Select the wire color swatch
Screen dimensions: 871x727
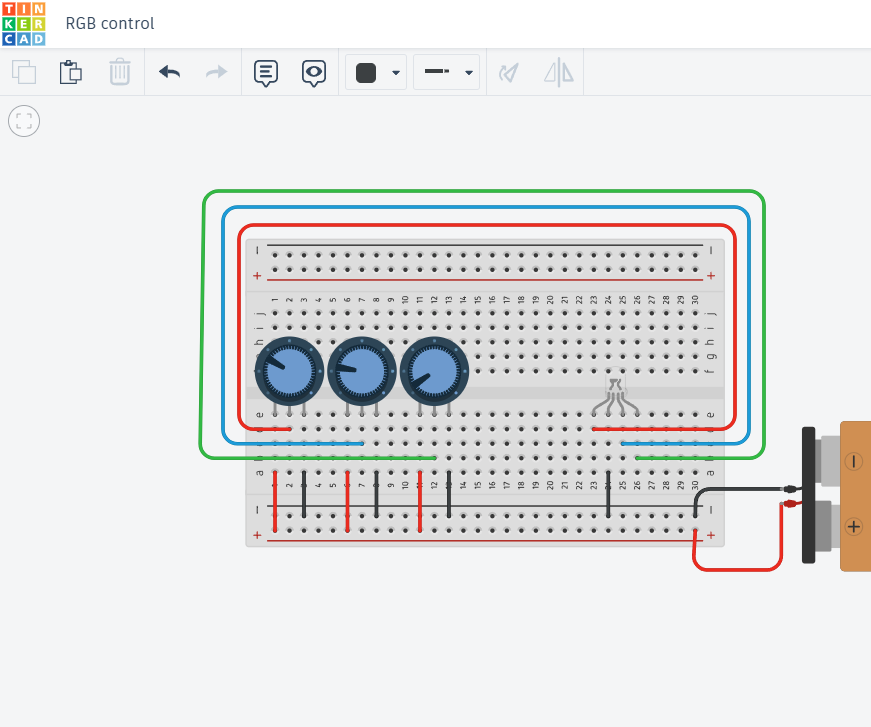pos(367,72)
